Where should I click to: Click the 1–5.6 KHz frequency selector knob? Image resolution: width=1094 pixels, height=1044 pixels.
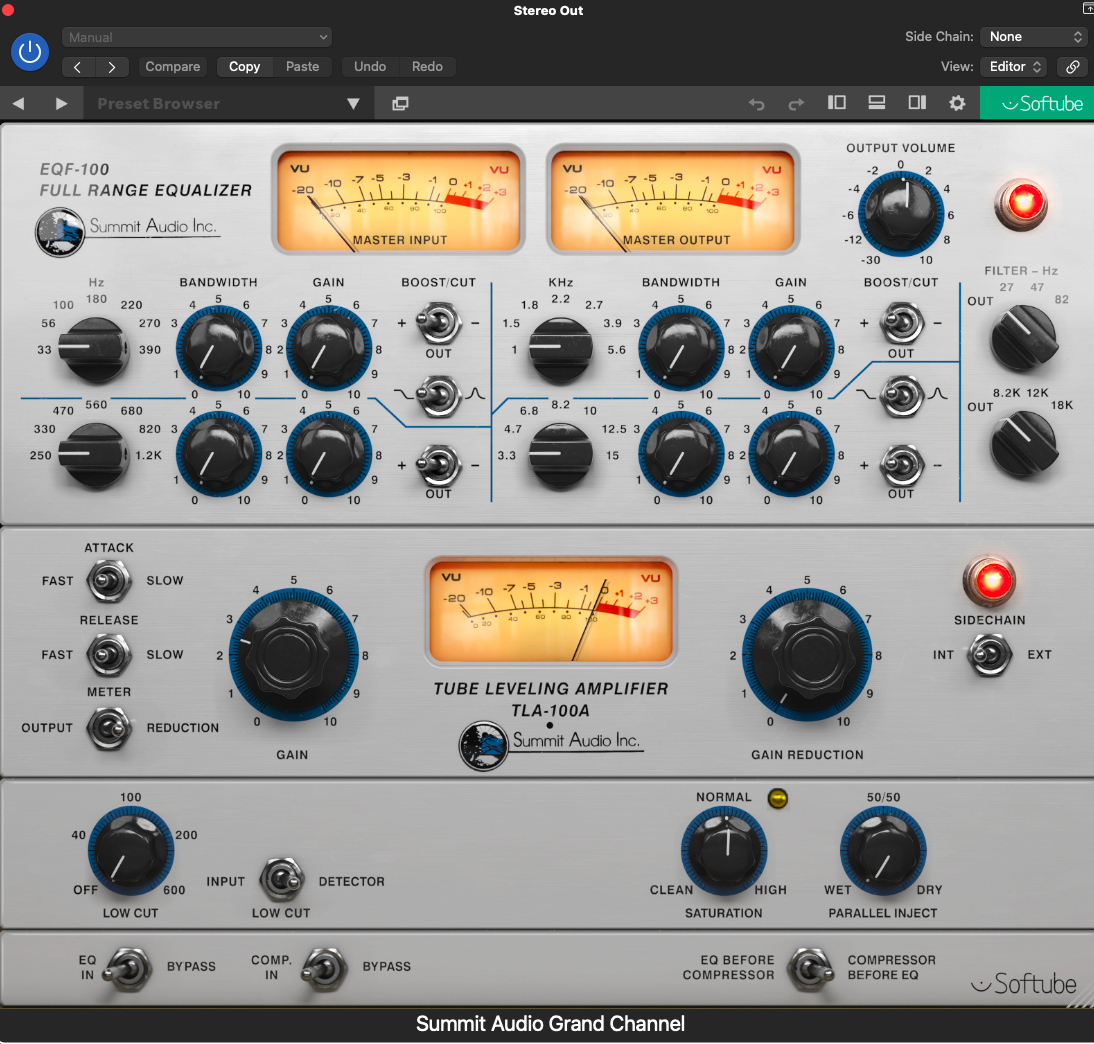point(560,348)
